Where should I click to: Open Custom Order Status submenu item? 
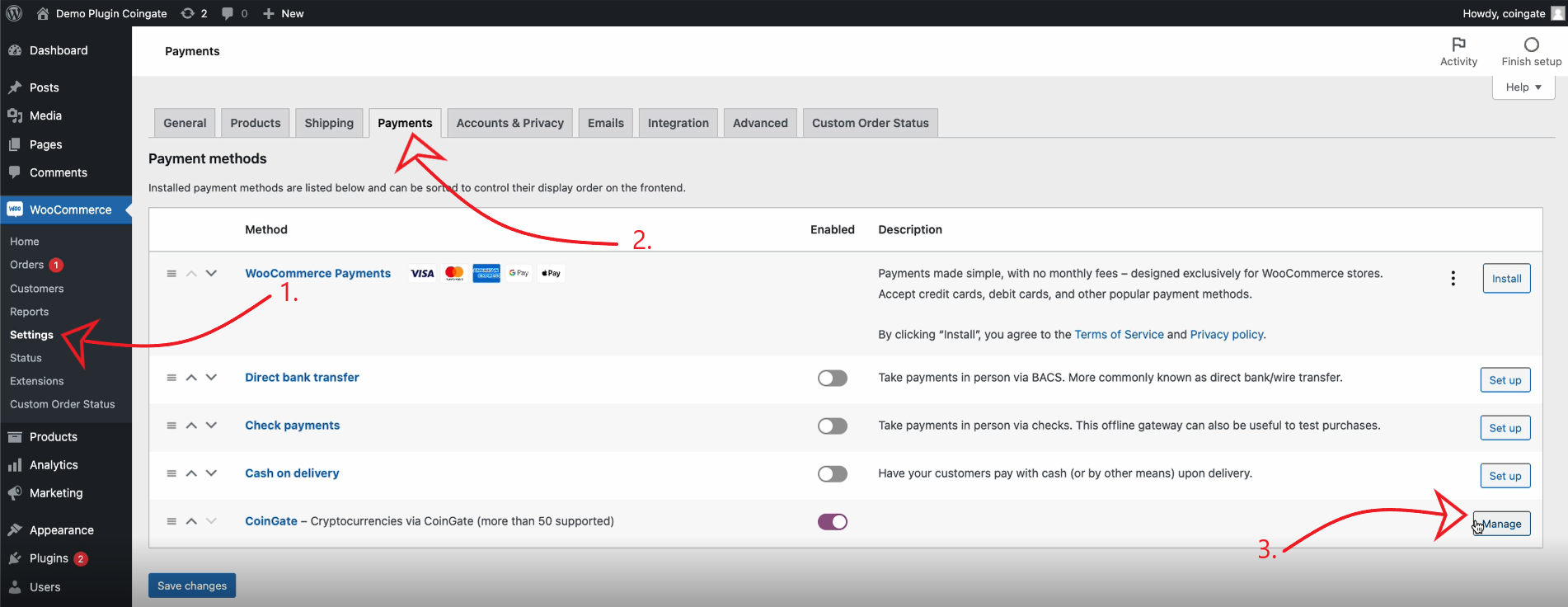coord(63,404)
